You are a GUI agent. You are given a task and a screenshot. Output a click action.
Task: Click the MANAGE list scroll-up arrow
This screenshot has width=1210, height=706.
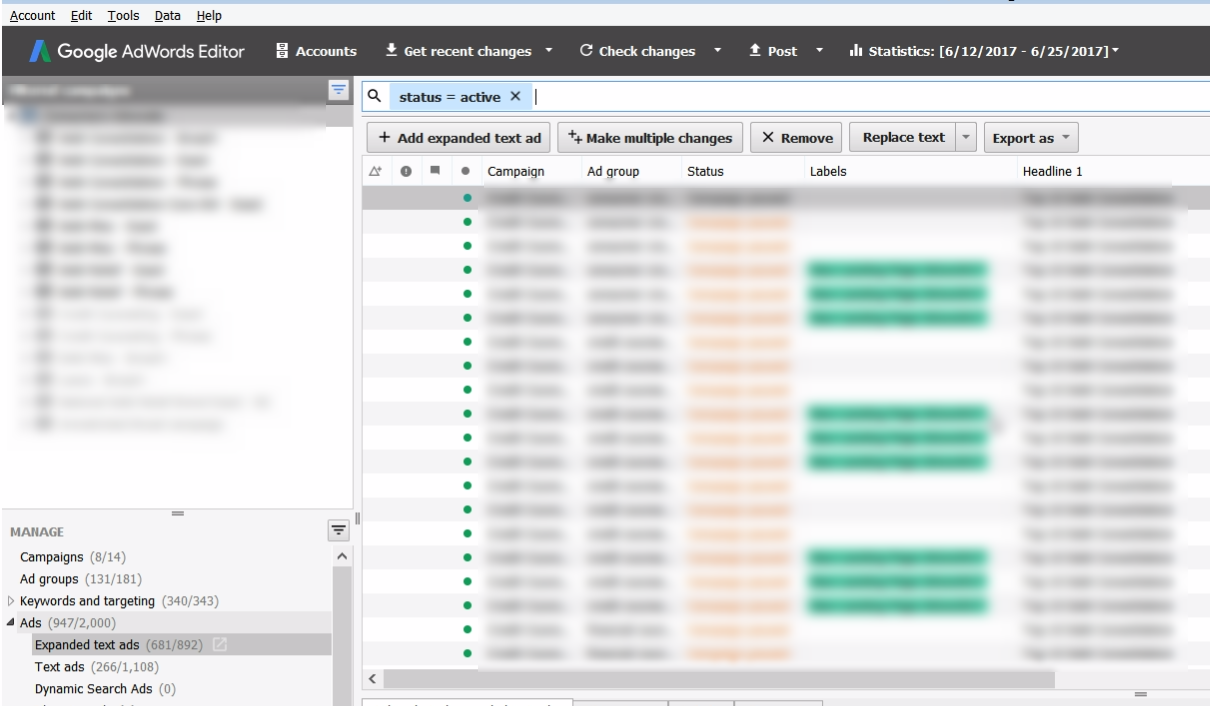click(343, 555)
